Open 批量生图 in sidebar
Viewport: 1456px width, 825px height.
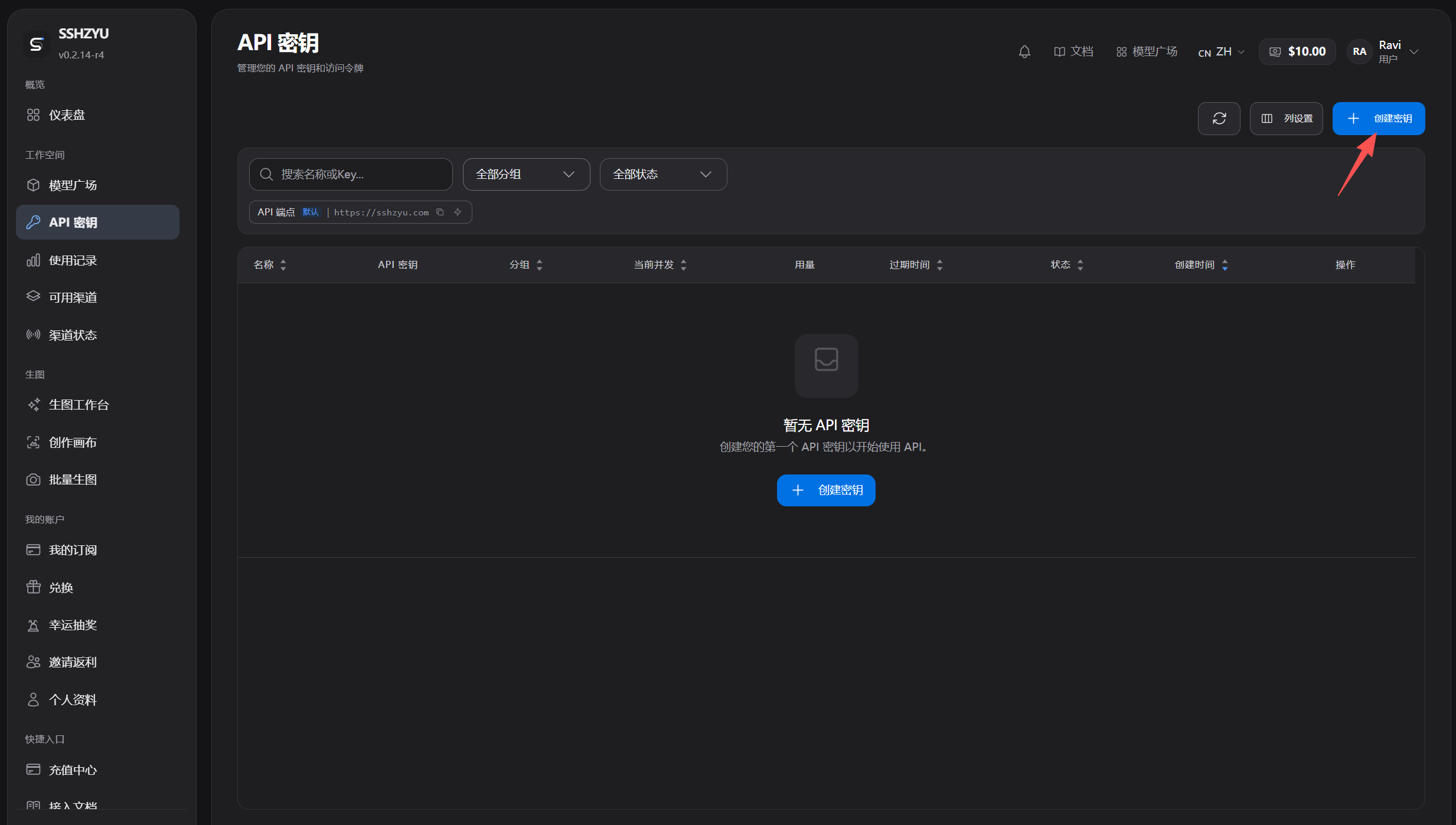coord(97,480)
